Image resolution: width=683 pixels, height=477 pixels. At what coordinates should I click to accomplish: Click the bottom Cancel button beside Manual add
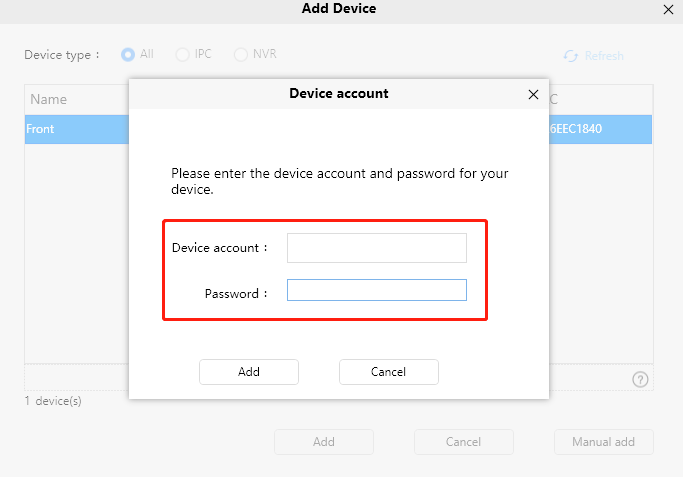tap(463, 442)
